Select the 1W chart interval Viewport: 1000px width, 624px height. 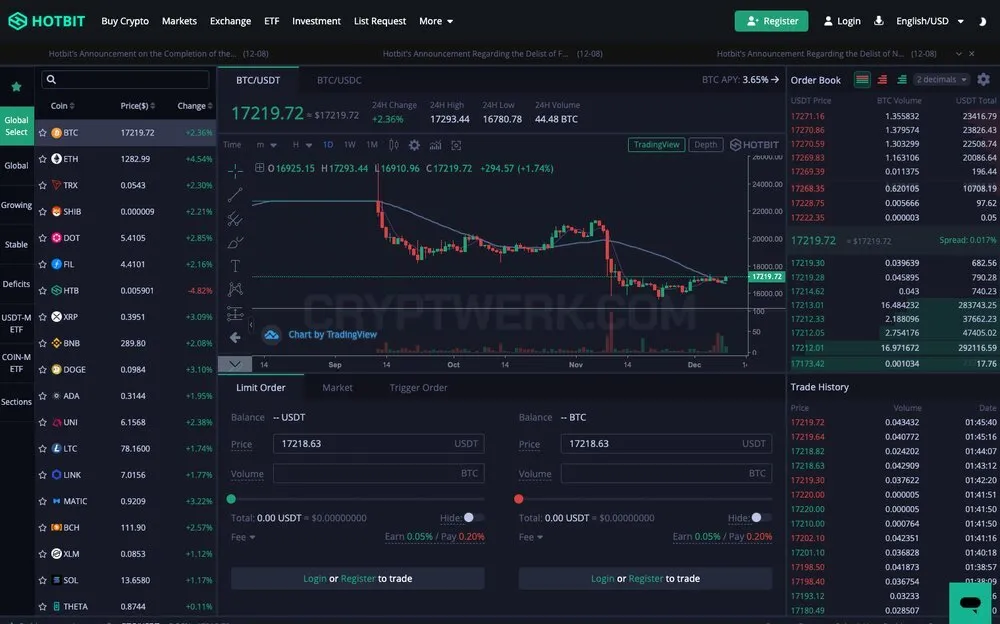click(x=349, y=145)
